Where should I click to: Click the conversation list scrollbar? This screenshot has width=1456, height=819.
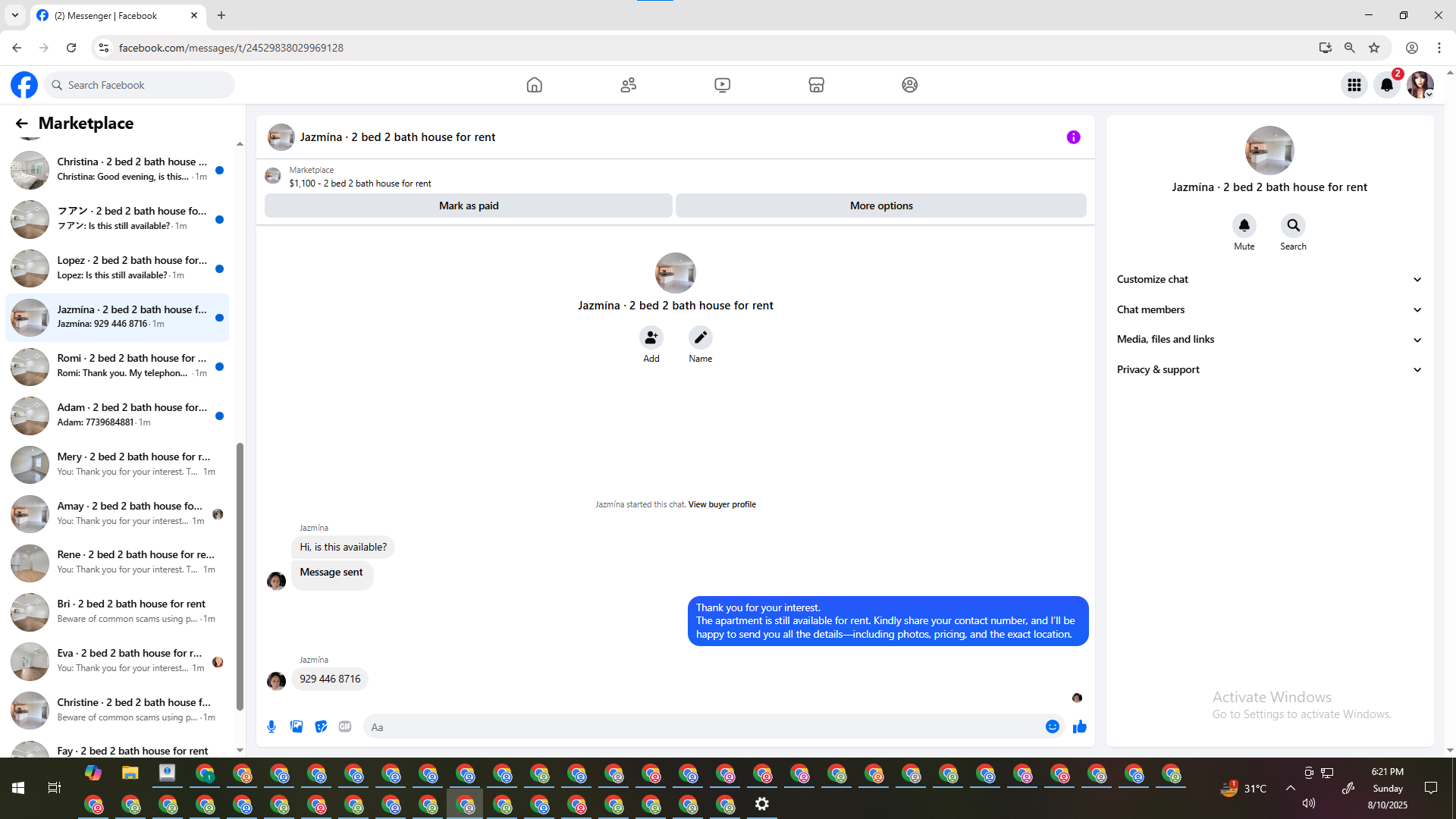tap(240, 576)
